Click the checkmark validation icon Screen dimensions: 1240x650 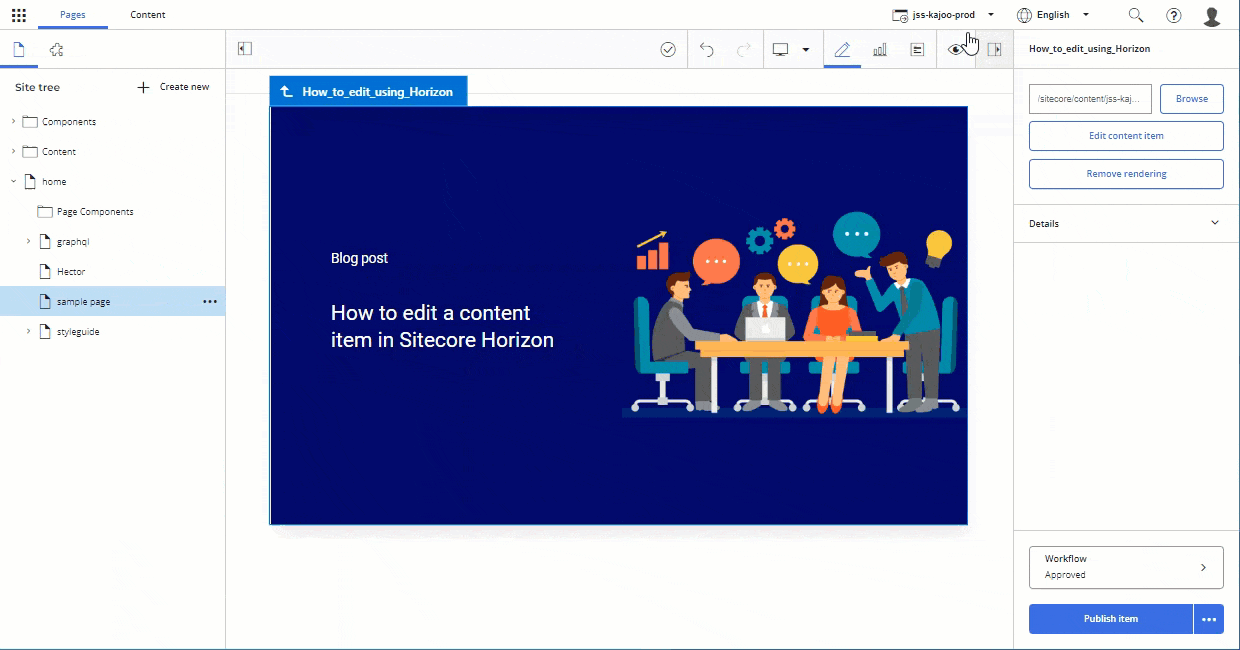[668, 49]
